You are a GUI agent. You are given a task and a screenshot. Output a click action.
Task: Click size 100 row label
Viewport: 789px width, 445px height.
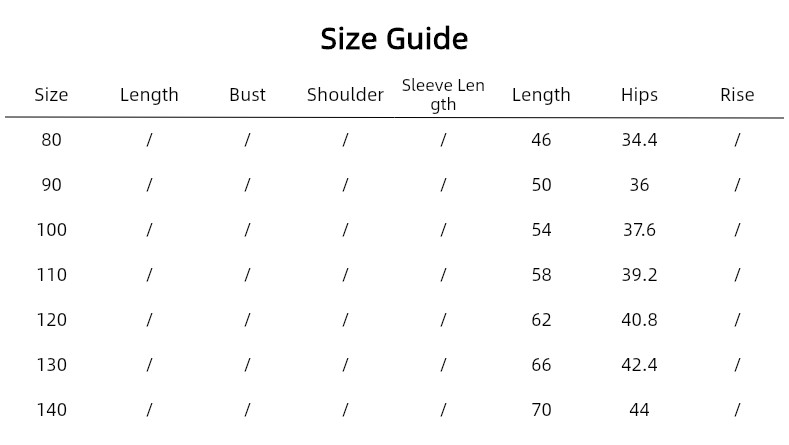click(51, 230)
